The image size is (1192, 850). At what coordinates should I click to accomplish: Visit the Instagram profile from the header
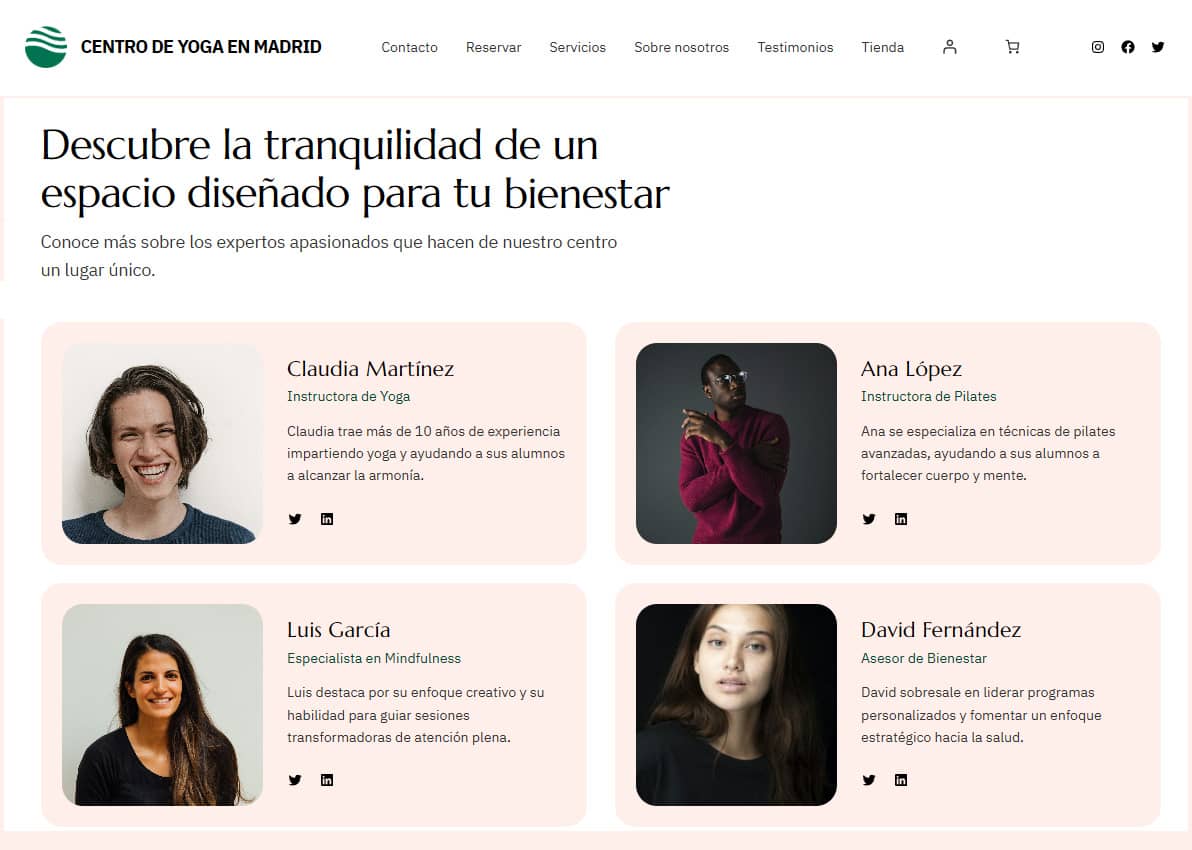click(x=1098, y=47)
